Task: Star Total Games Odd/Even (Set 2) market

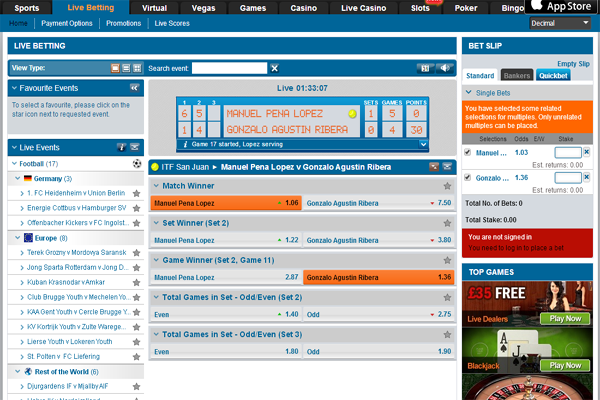Action: (x=447, y=297)
